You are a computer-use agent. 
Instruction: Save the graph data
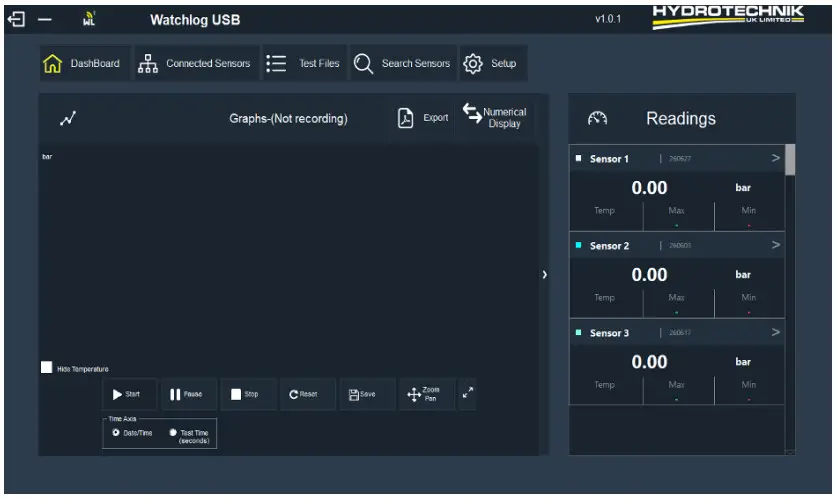[x=368, y=394]
